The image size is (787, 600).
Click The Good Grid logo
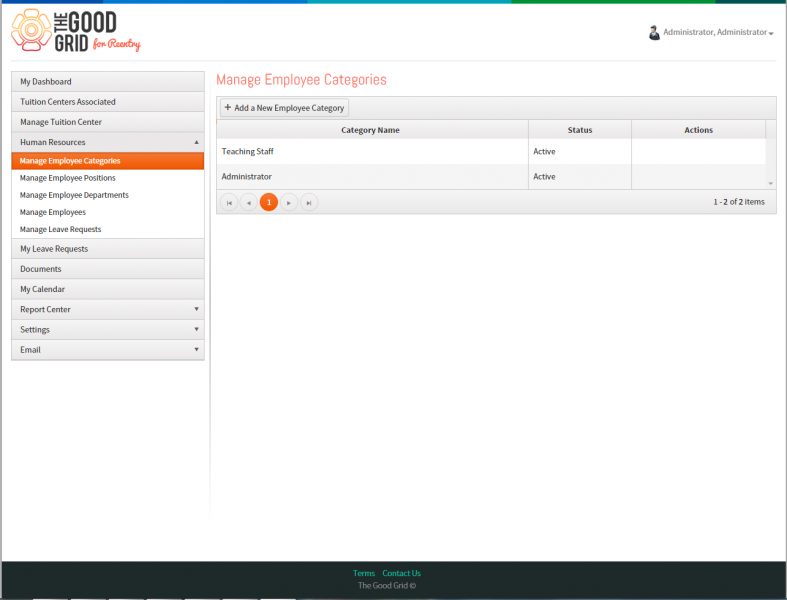[x=76, y=31]
